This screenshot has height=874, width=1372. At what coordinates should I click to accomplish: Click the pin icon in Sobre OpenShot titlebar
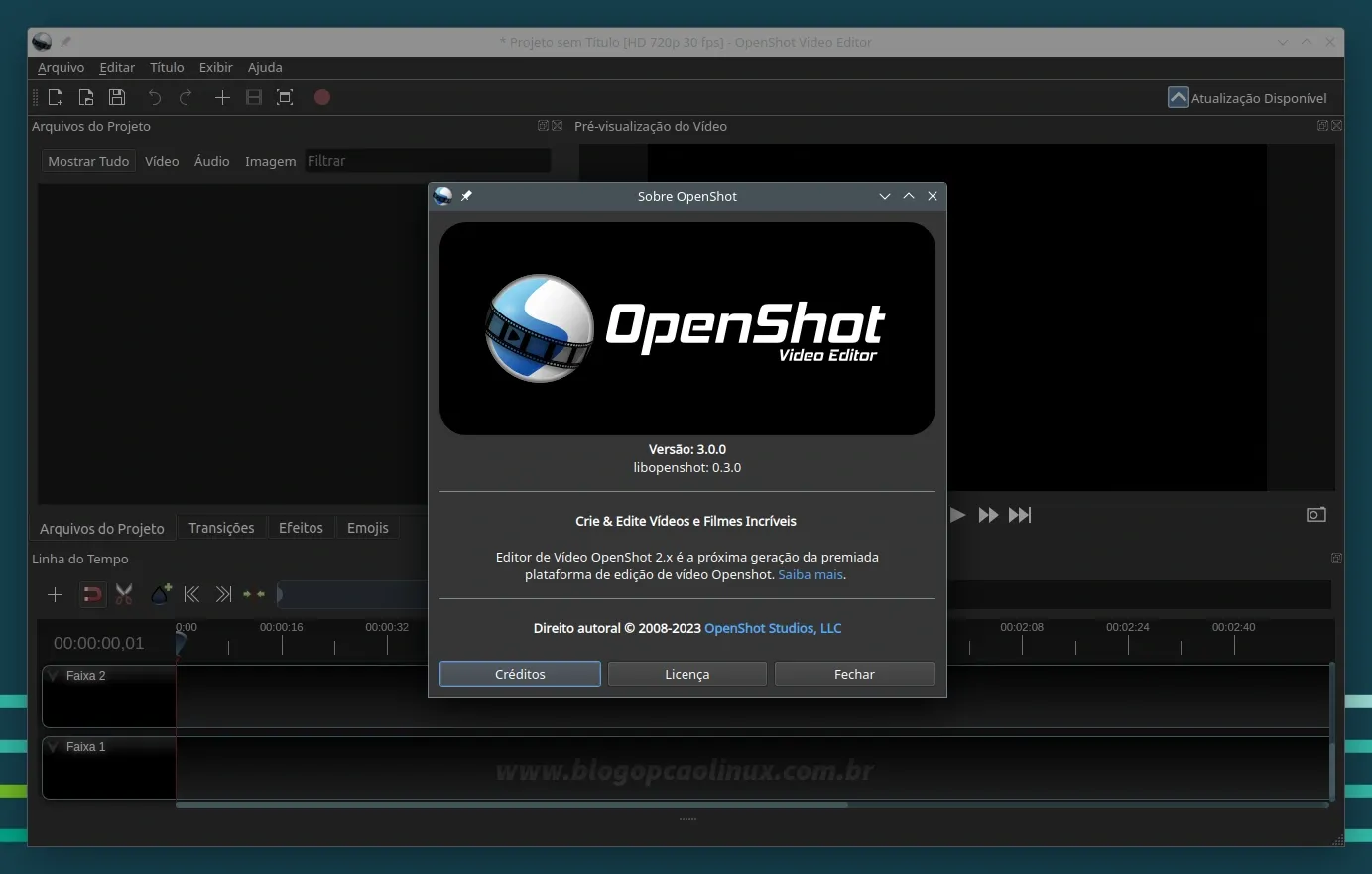click(x=466, y=196)
